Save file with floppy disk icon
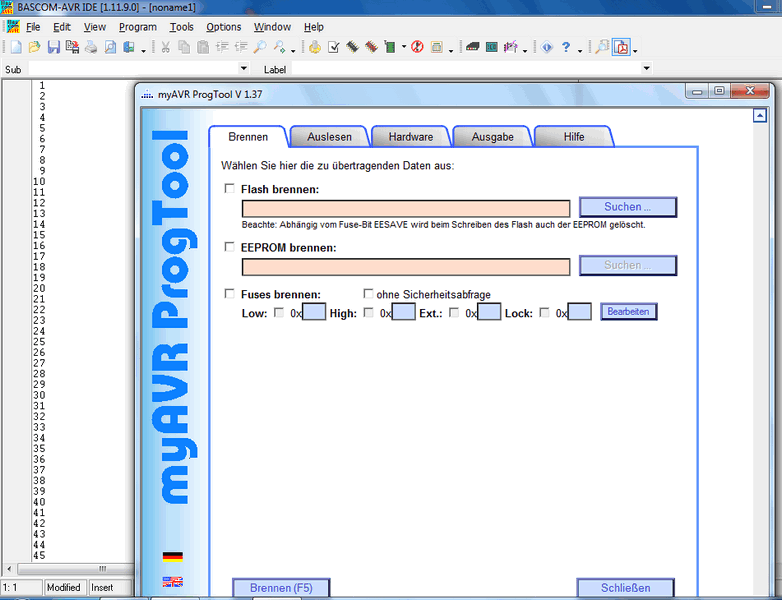The height and width of the screenshot is (600, 782). click(x=53, y=47)
